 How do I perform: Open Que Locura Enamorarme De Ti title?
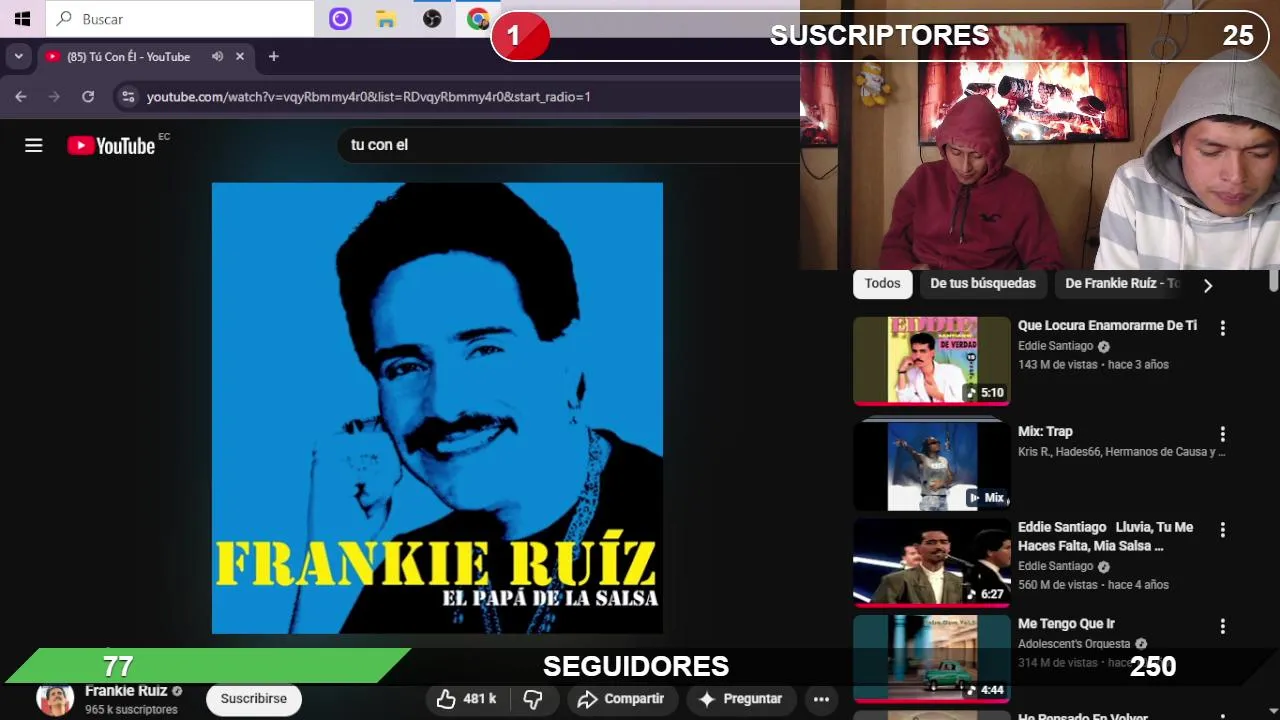(x=1107, y=326)
